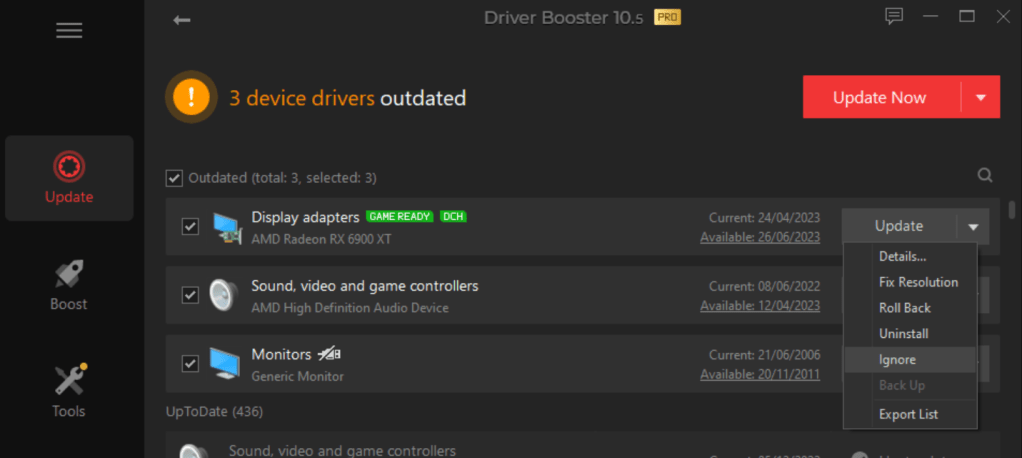1022x458 pixels.
Task: Go back with the left arrow
Action: [181, 20]
